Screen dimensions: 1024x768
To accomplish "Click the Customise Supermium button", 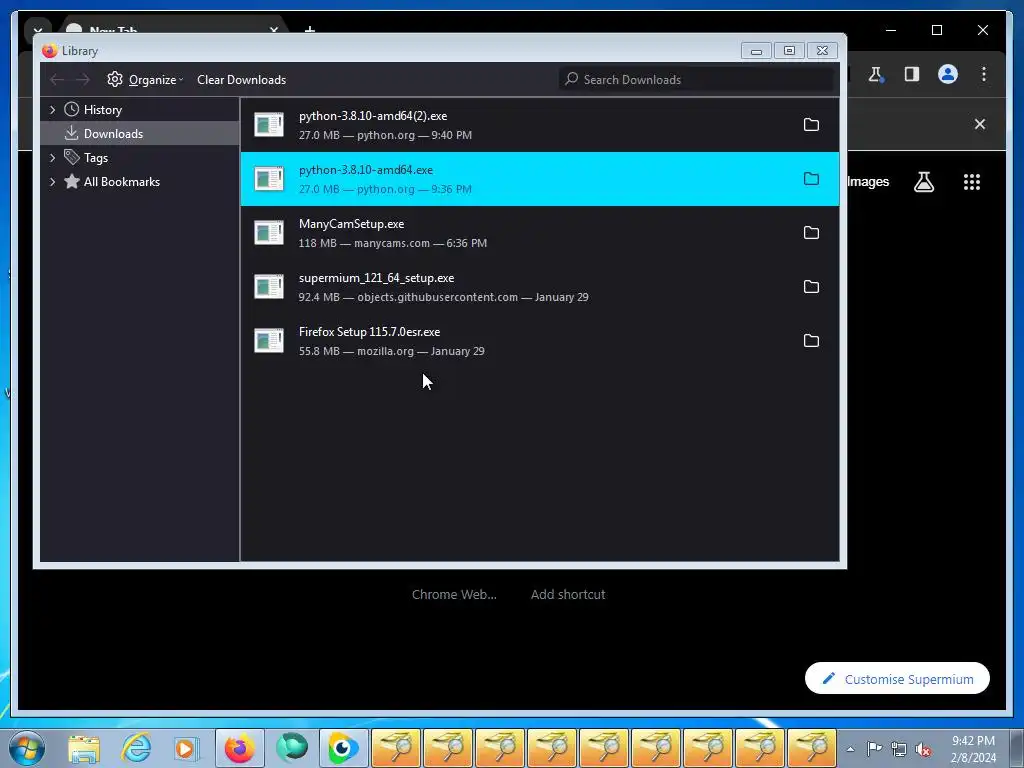I will click(x=897, y=679).
